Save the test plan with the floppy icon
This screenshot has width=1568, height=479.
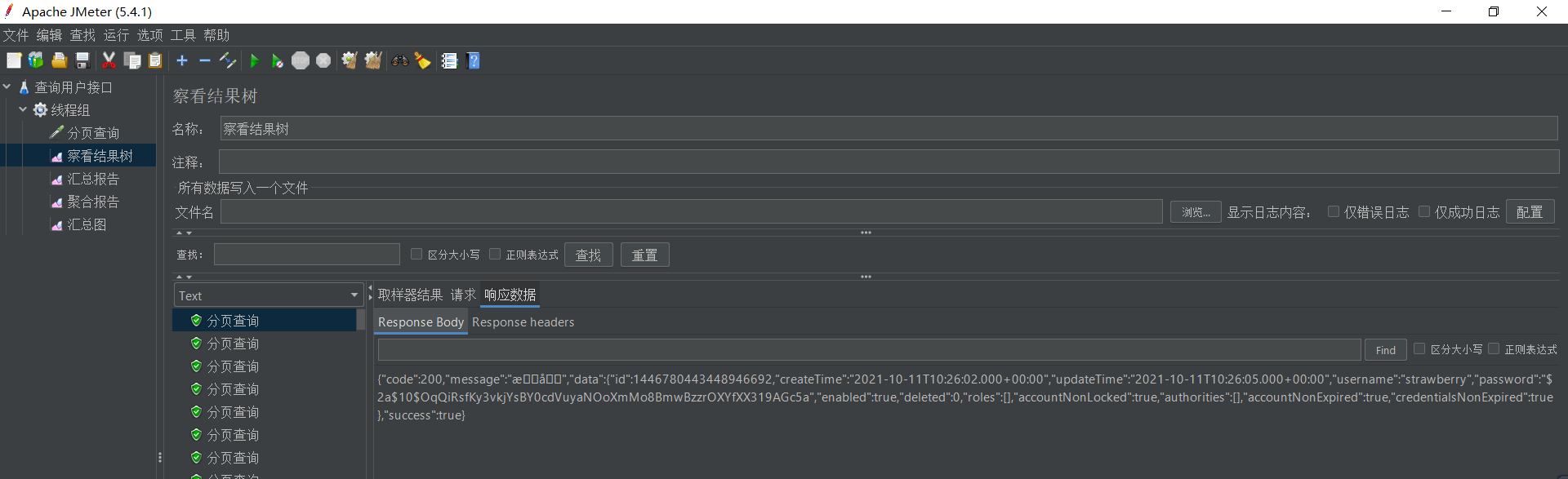pyautogui.click(x=82, y=60)
